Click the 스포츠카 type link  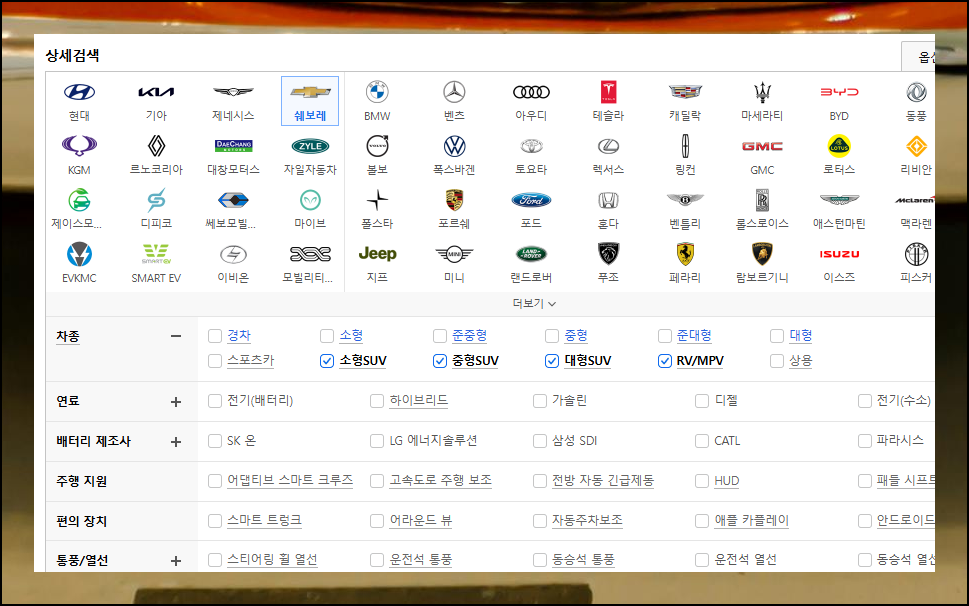tap(250, 360)
